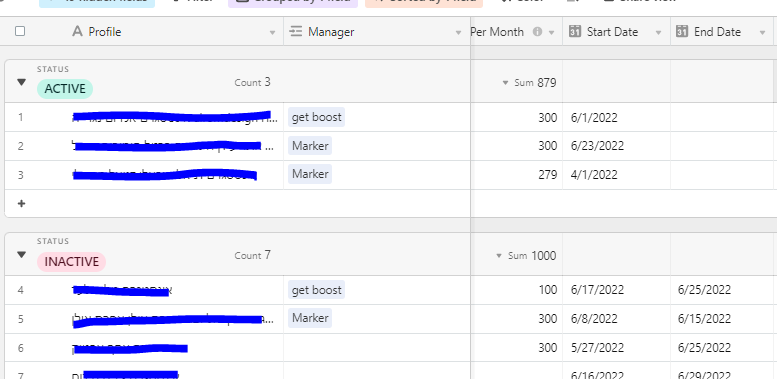
Task: Click the 4/1/2022 start date cell
Action: point(616,175)
